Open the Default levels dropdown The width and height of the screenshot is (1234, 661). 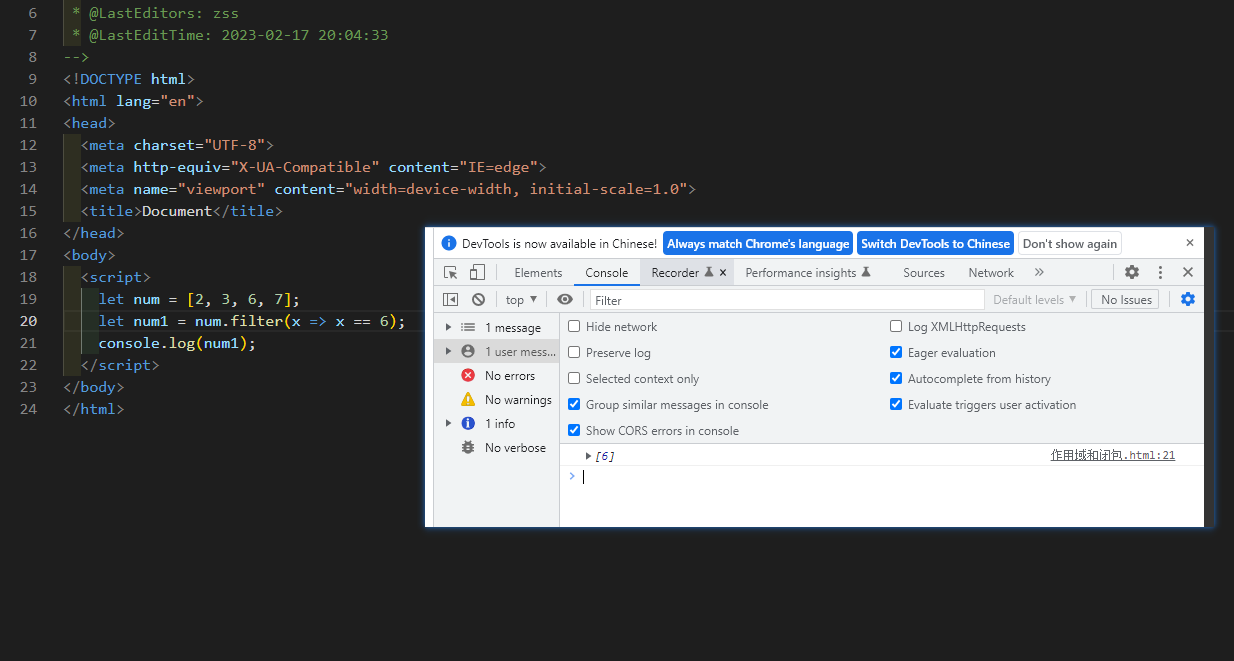click(1034, 300)
